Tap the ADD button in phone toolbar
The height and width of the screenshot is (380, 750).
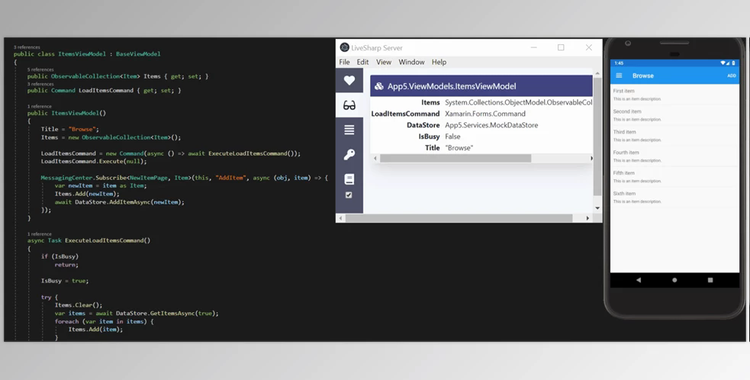point(731,76)
